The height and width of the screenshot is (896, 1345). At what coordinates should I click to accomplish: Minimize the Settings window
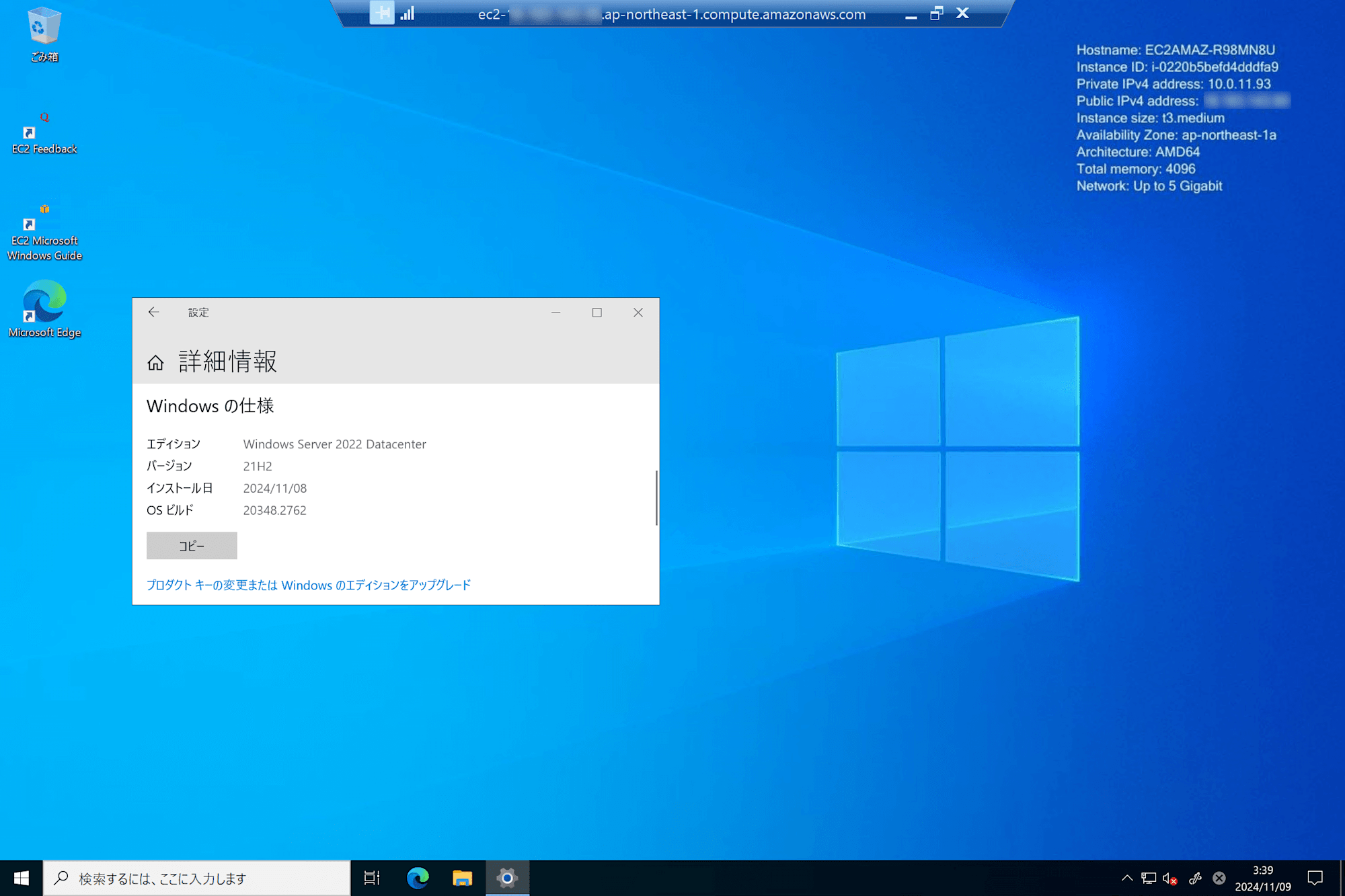click(555, 312)
